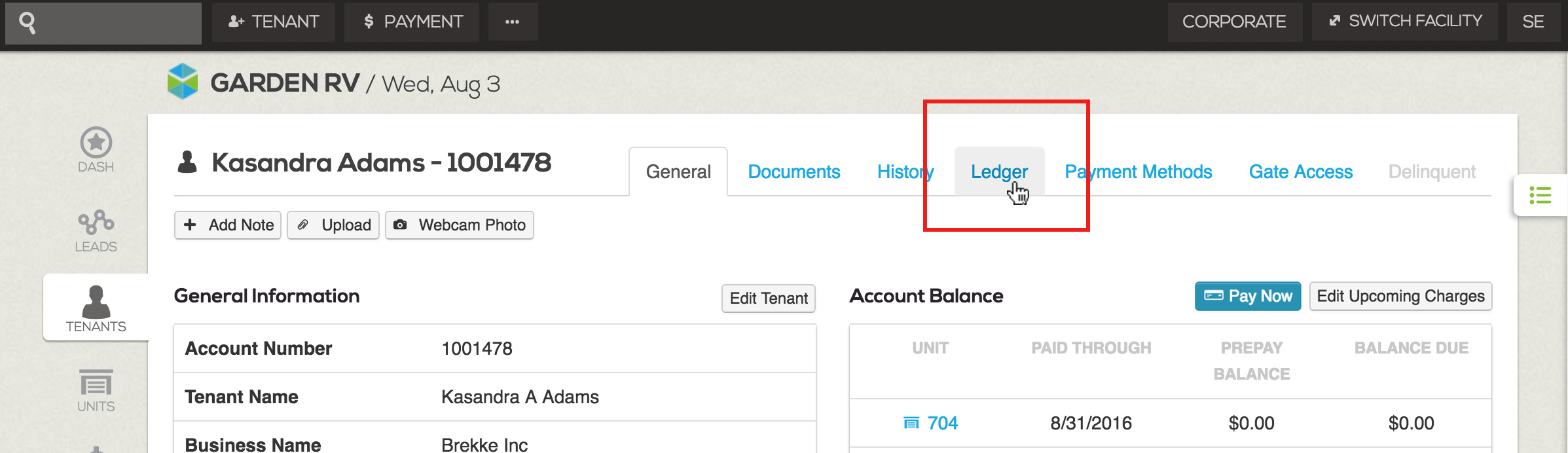Image resolution: width=1568 pixels, height=453 pixels.
Task: Open the Units sidebar icon
Action: (x=96, y=390)
